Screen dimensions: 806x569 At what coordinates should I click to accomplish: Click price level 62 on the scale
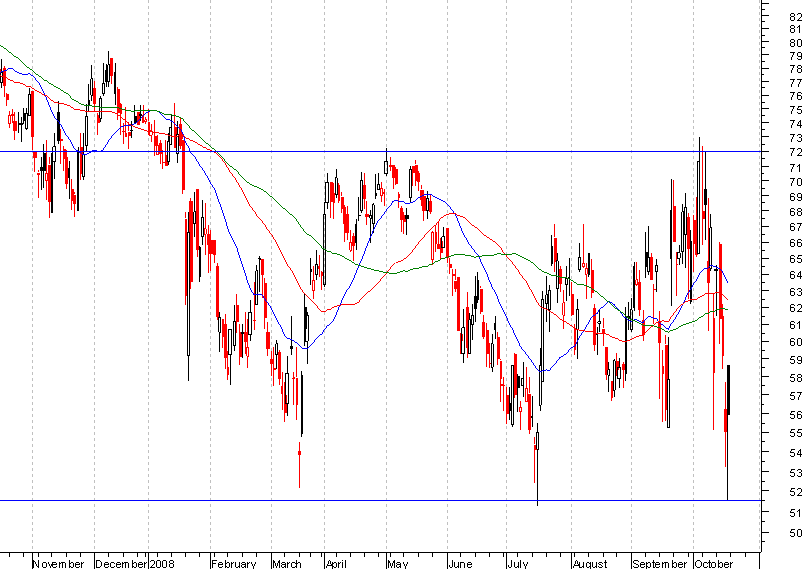tap(796, 308)
